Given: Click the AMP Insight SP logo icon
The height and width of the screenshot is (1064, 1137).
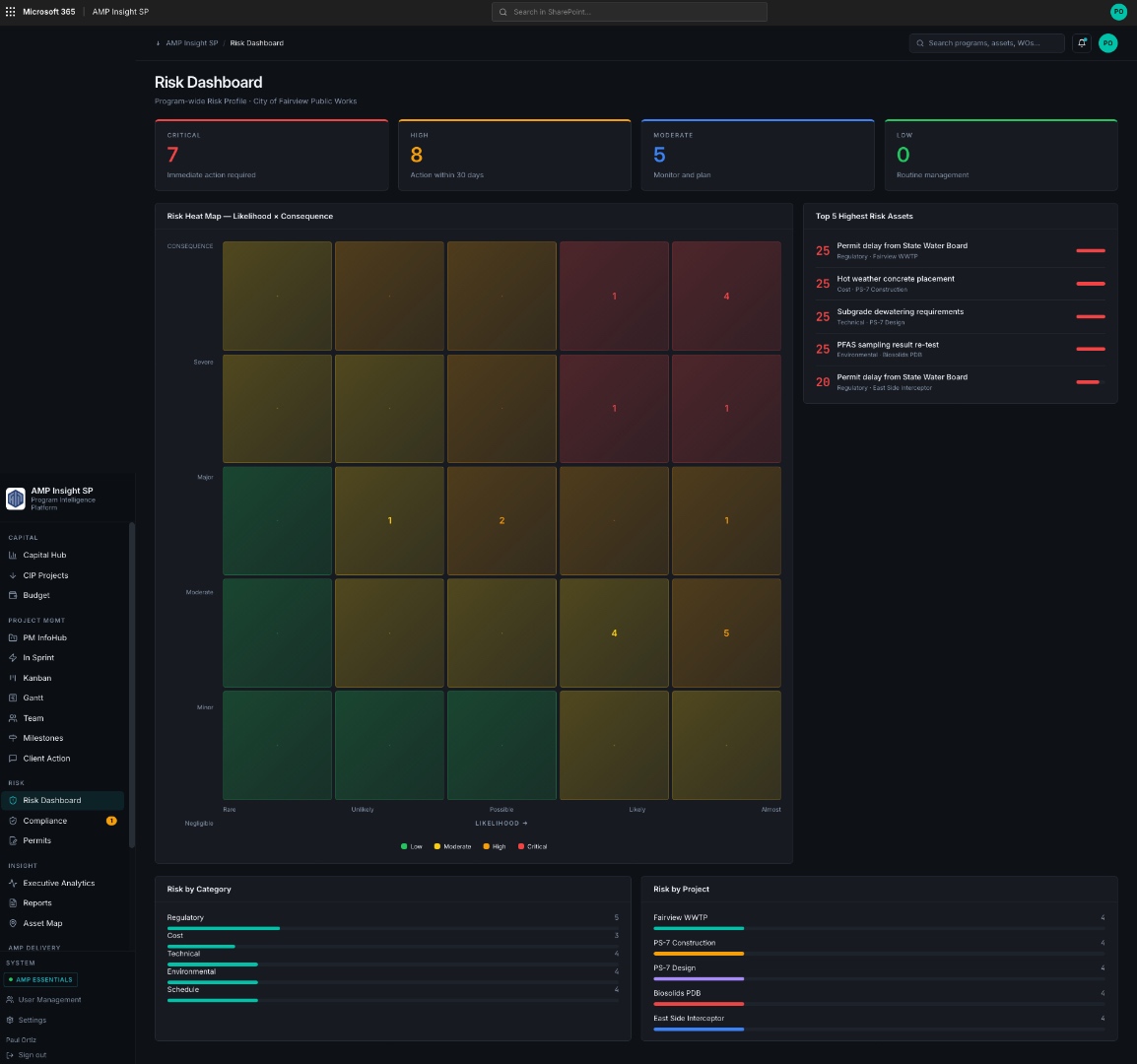Looking at the screenshot, I should [15, 499].
